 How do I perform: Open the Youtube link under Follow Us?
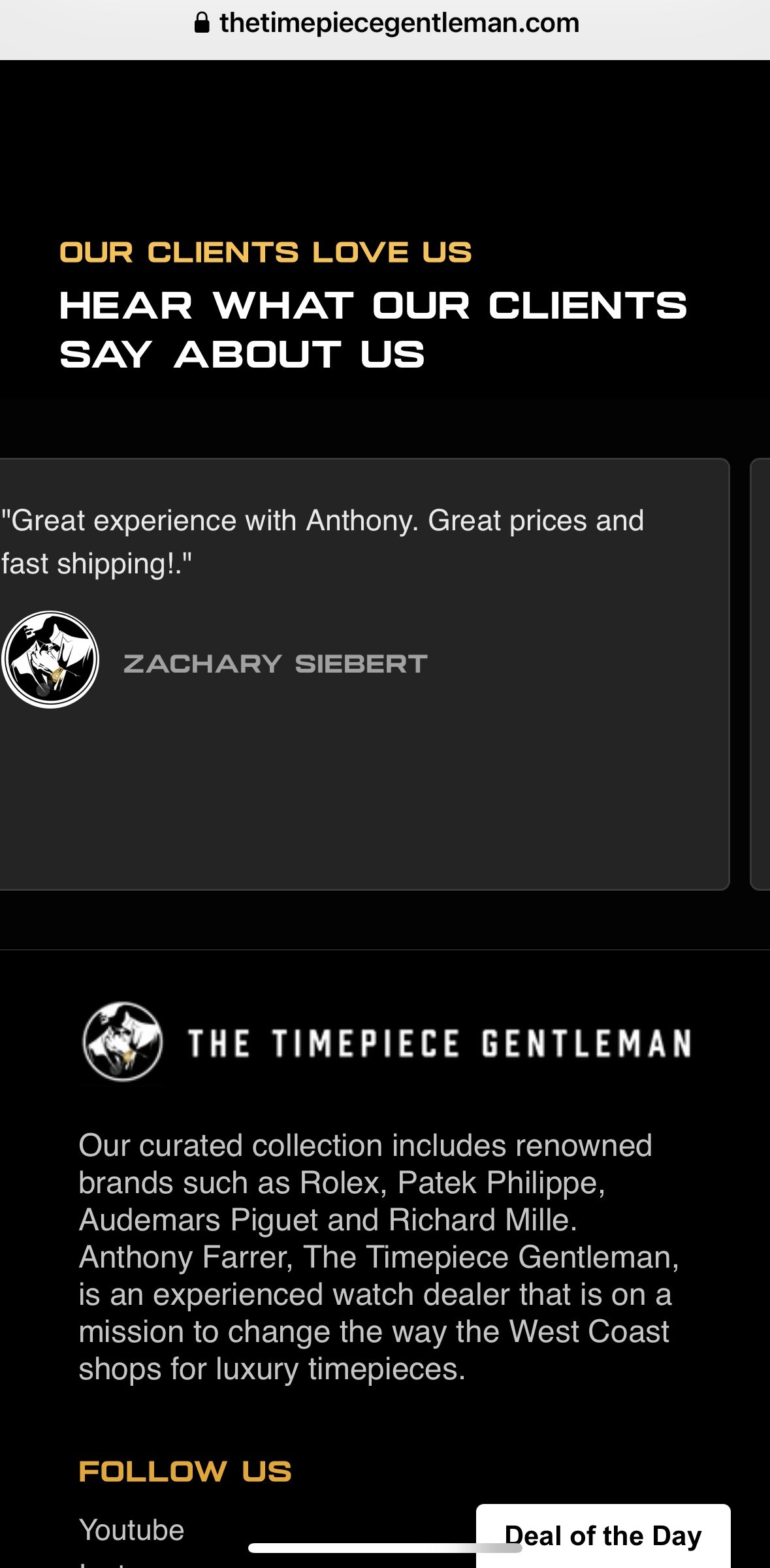click(131, 1530)
